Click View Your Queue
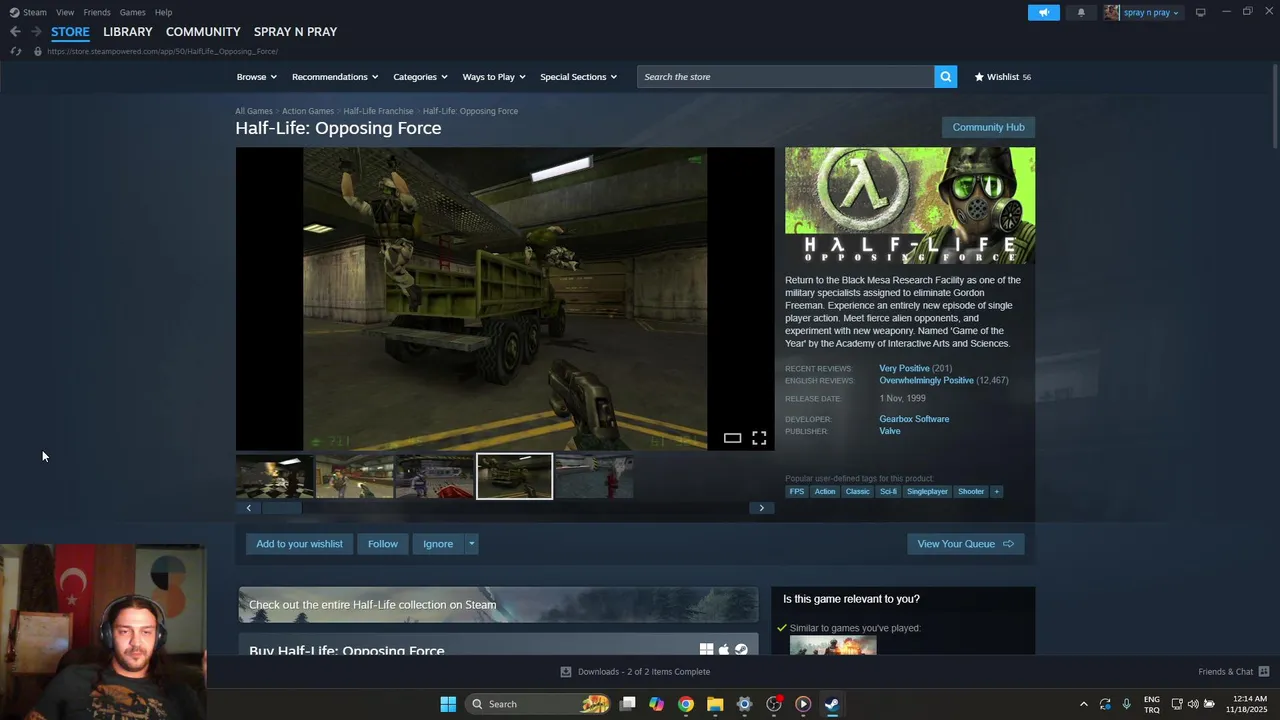 coord(965,544)
